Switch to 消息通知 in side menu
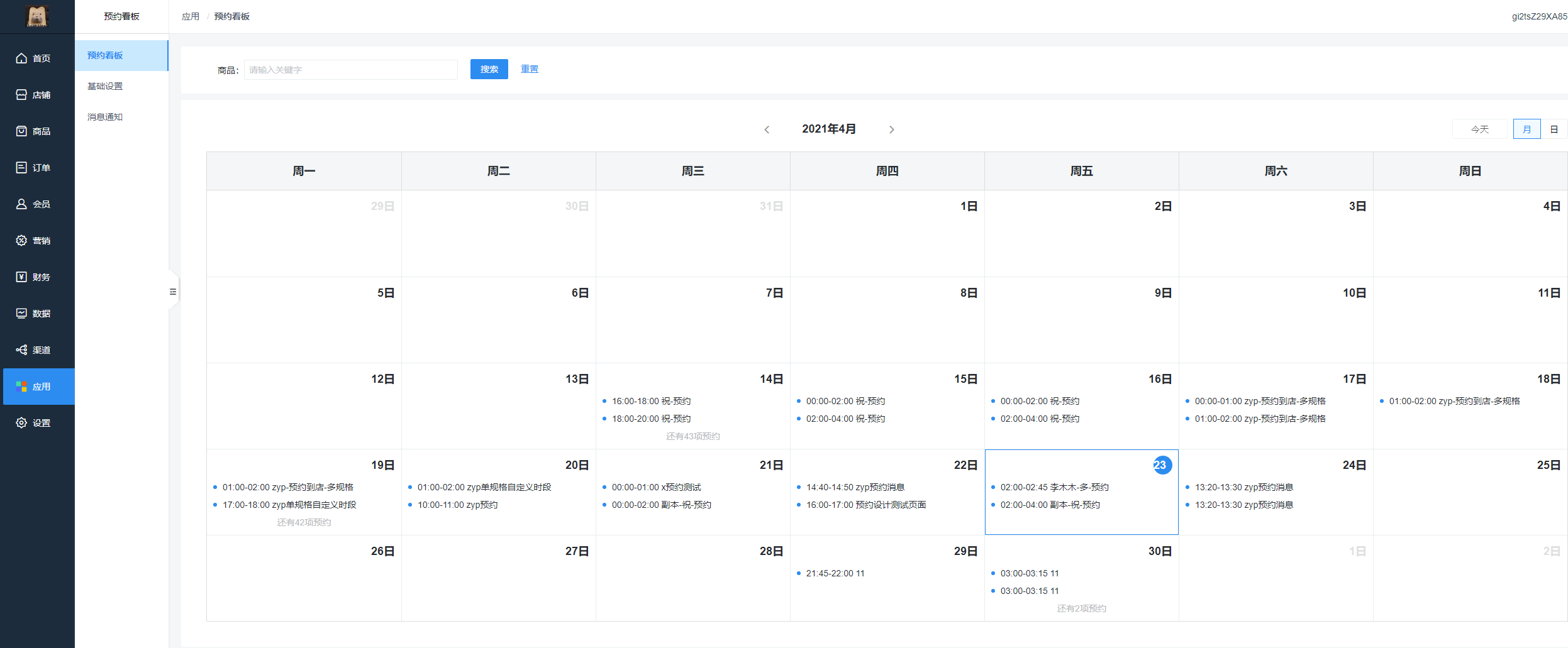This screenshot has width=1568, height=648. [x=104, y=117]
